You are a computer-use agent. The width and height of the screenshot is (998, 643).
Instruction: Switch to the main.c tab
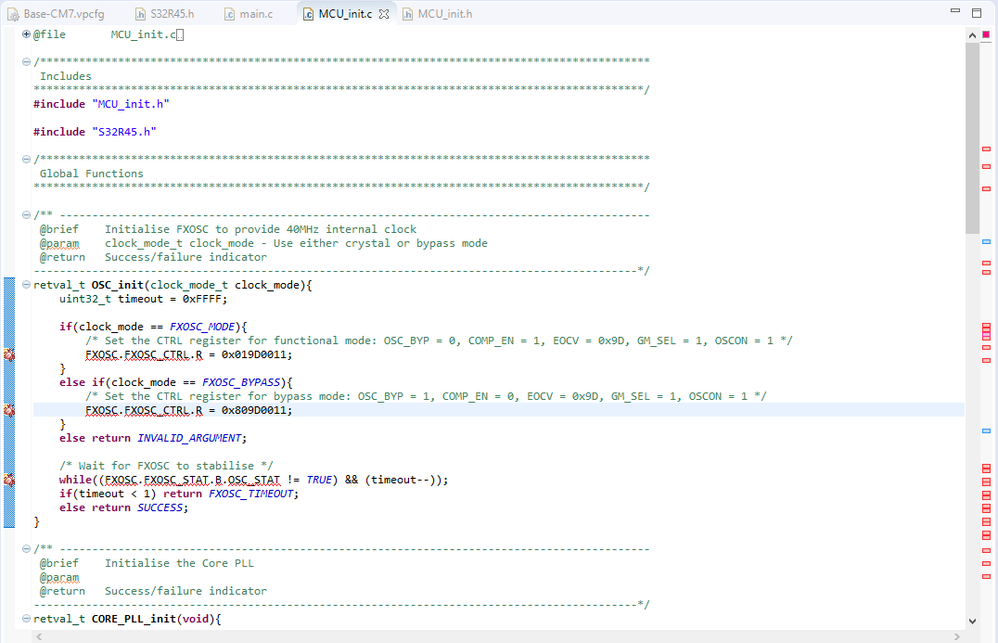[x=248, y=13]
